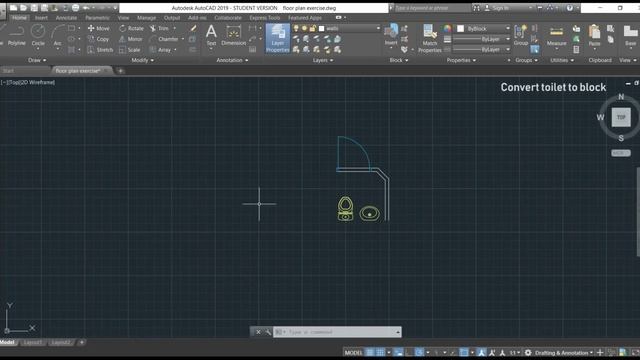Image resolution: width=640 pixels, height=360 pixels.
Task: Click the Insert block button
Action: coord(391,35)
